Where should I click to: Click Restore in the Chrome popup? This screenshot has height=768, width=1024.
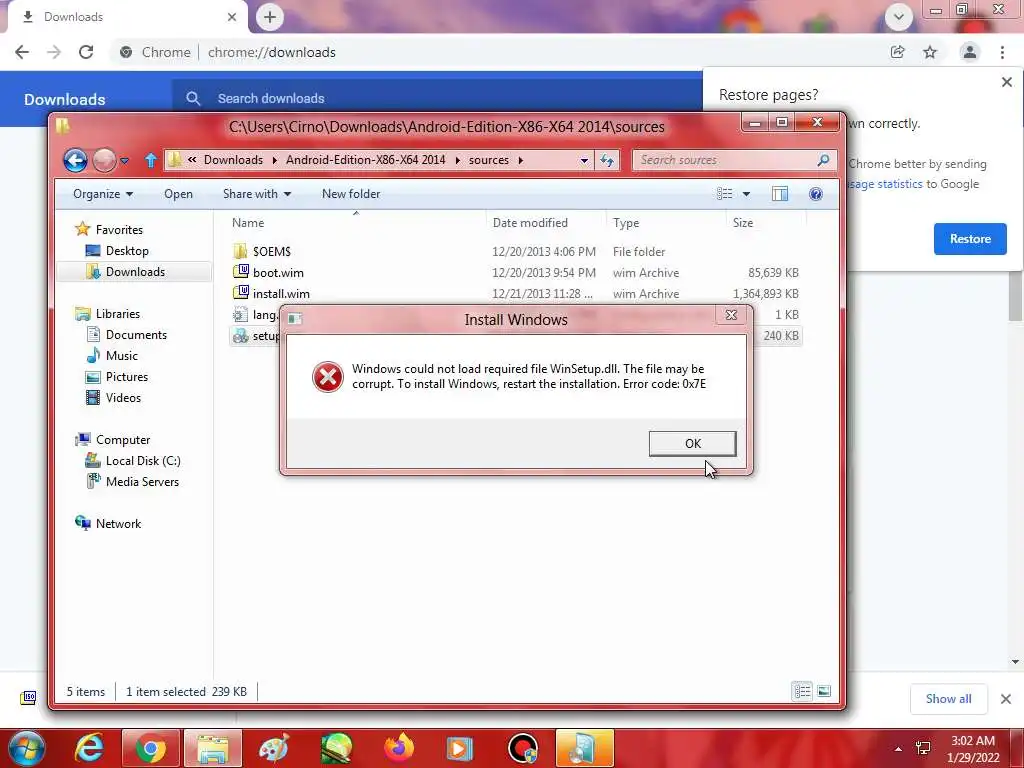point(970,238)
